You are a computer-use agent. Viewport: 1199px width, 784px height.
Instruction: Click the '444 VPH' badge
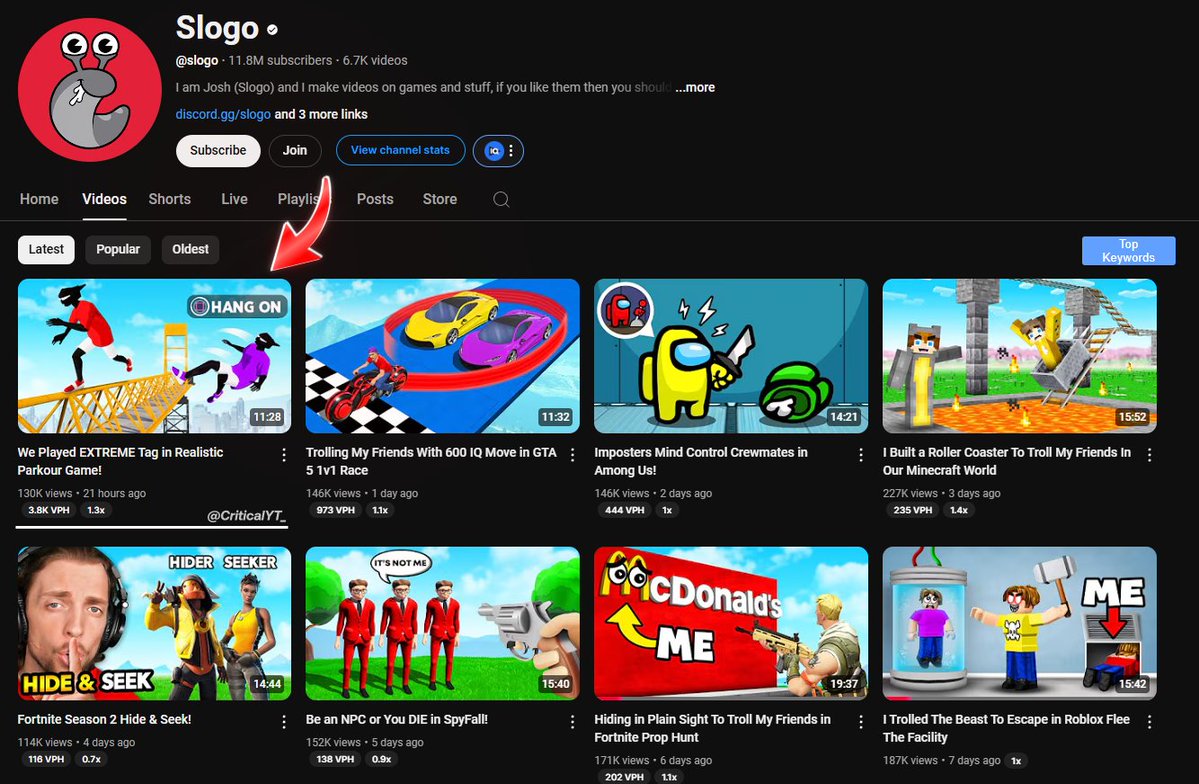[x=625, y=510]
